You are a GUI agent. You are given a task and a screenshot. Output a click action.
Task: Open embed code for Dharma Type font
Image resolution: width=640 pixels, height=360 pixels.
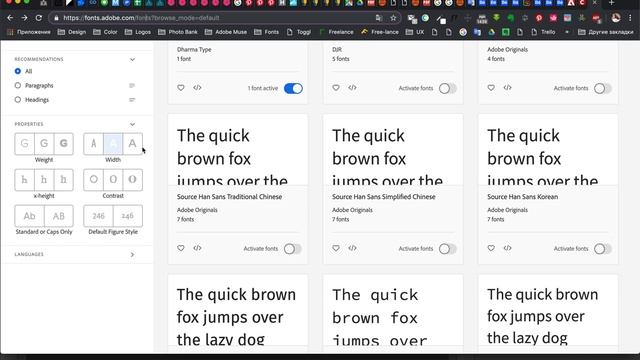[x=197, y=88]
